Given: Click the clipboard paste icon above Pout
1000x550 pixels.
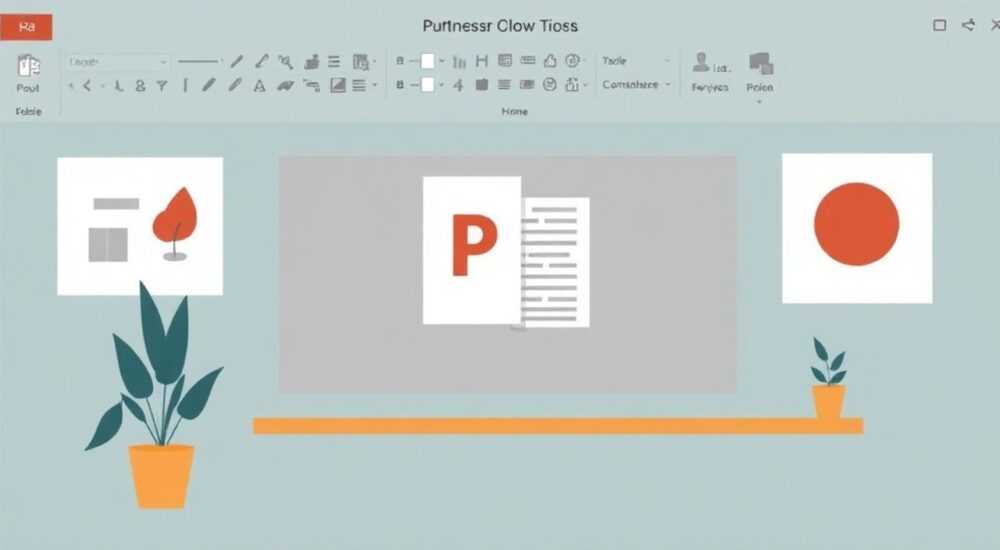Looking at the screenshot, I should pos(28,66).
